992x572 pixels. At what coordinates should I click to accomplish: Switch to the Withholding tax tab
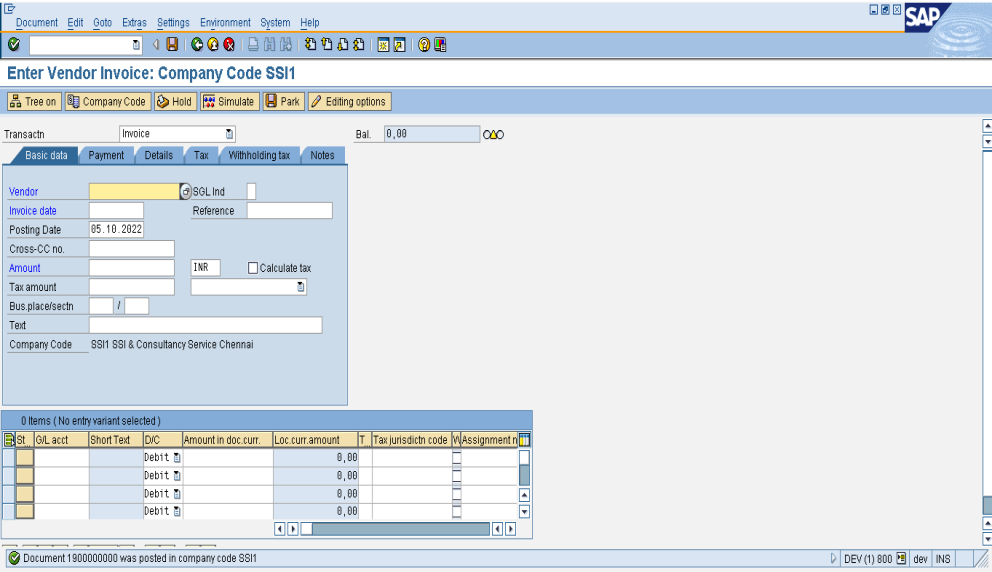point(259,155)
